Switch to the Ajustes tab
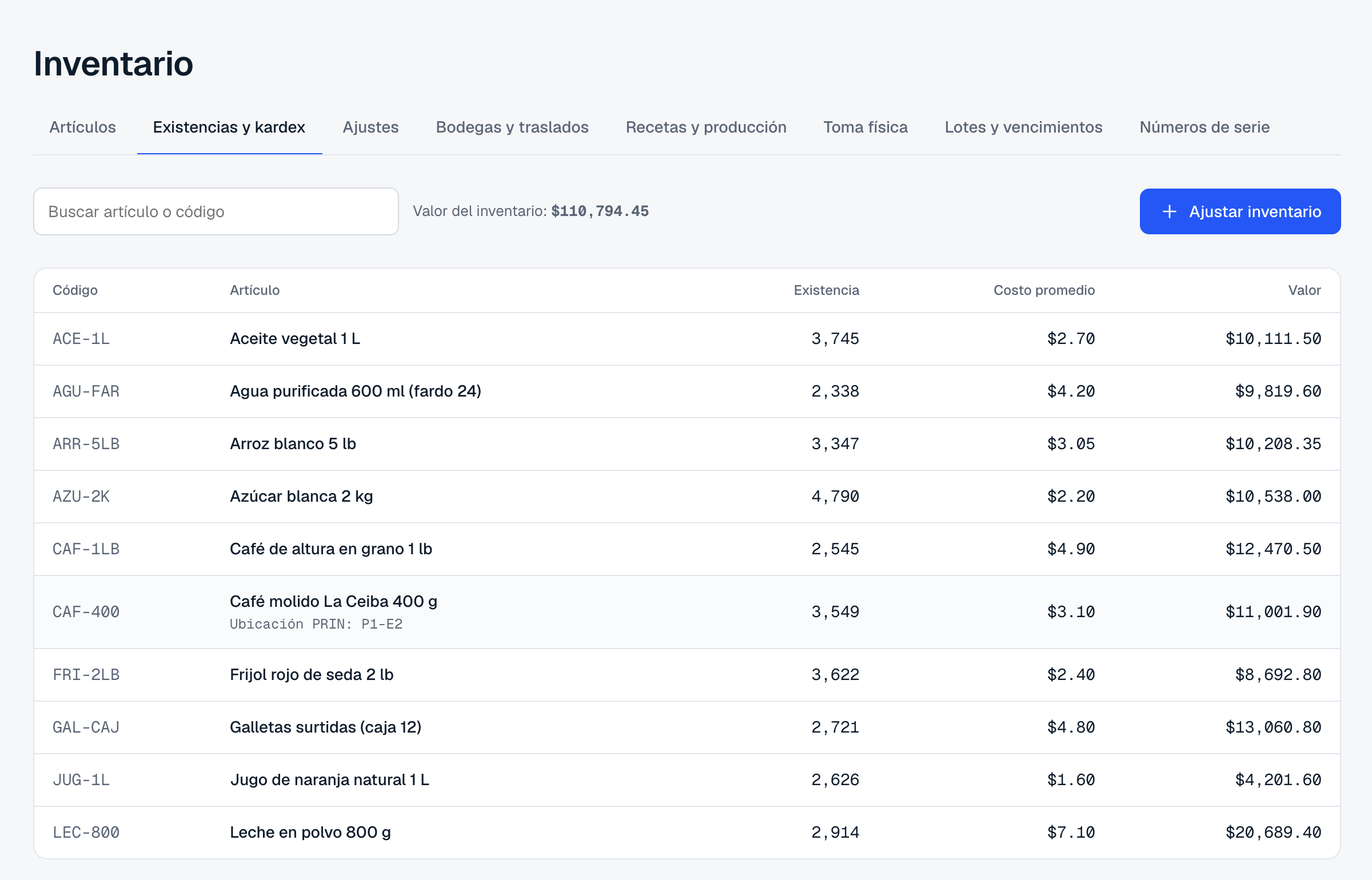This screenshot has width=1372, height=880. pyautogui.click(x=370, y=127)
